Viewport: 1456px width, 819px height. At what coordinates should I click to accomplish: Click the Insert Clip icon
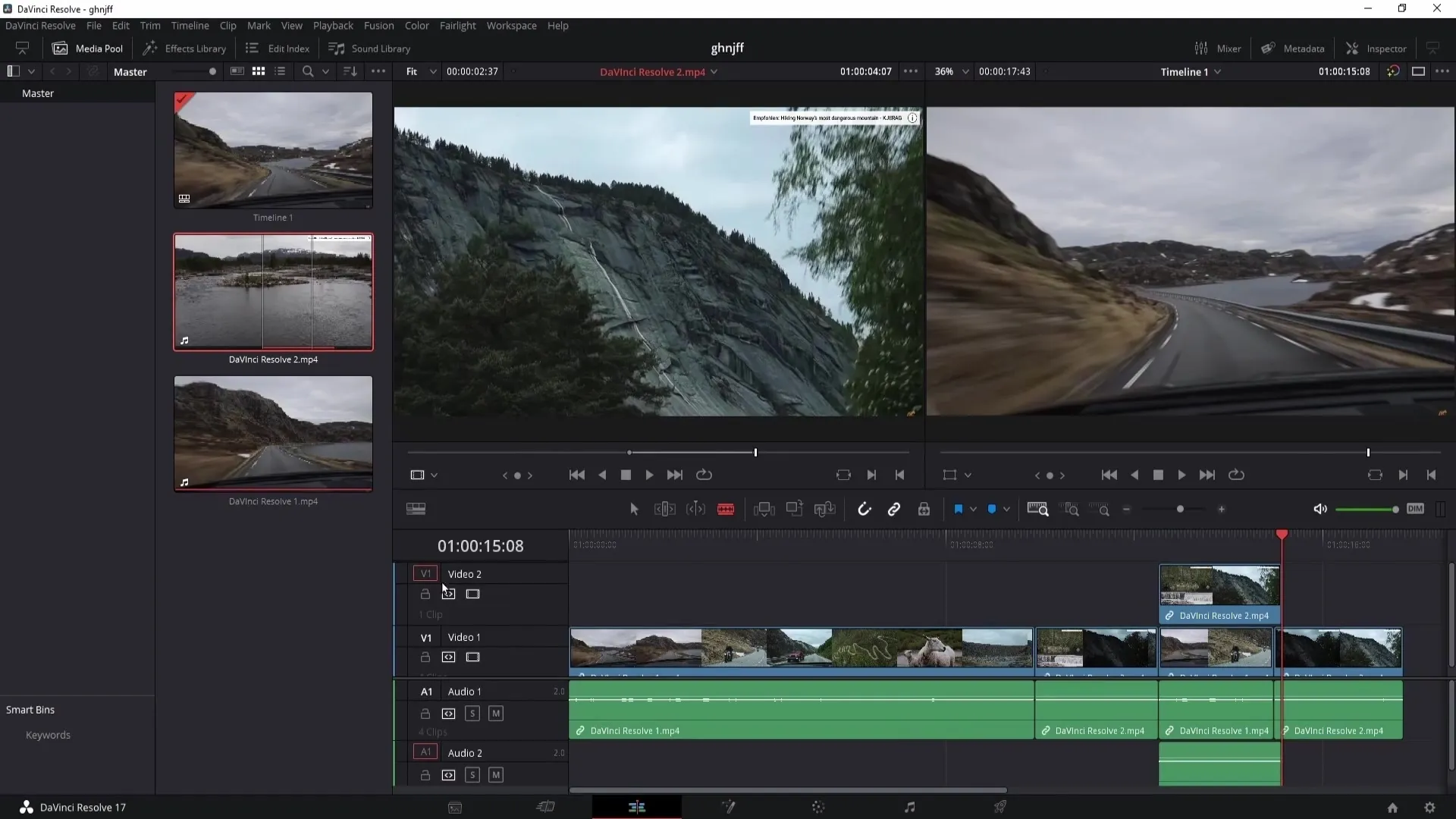764,510
